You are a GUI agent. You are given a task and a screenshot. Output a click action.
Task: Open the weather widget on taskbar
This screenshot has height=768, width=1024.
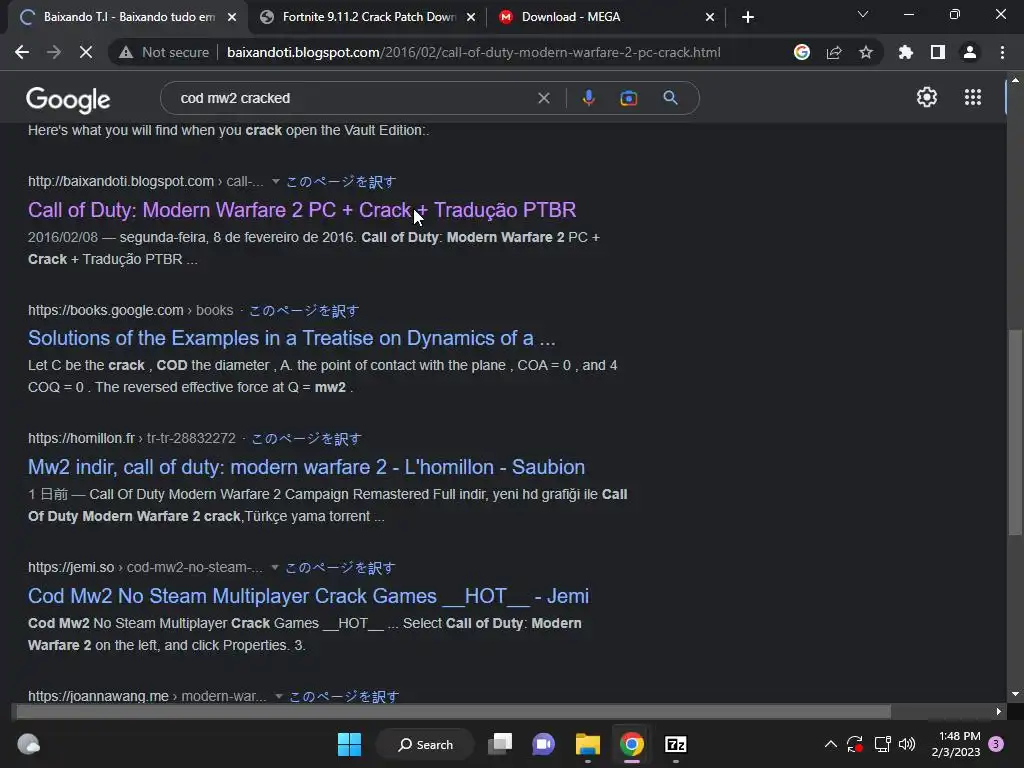click(x=29, y=744)
